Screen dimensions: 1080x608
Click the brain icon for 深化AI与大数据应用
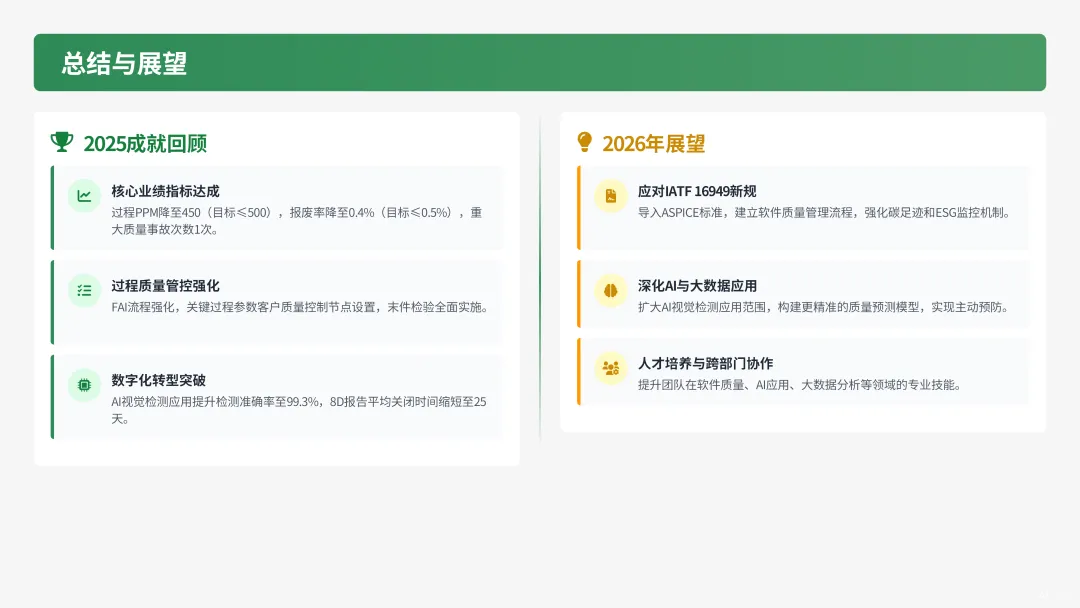(x=611, y=291)
